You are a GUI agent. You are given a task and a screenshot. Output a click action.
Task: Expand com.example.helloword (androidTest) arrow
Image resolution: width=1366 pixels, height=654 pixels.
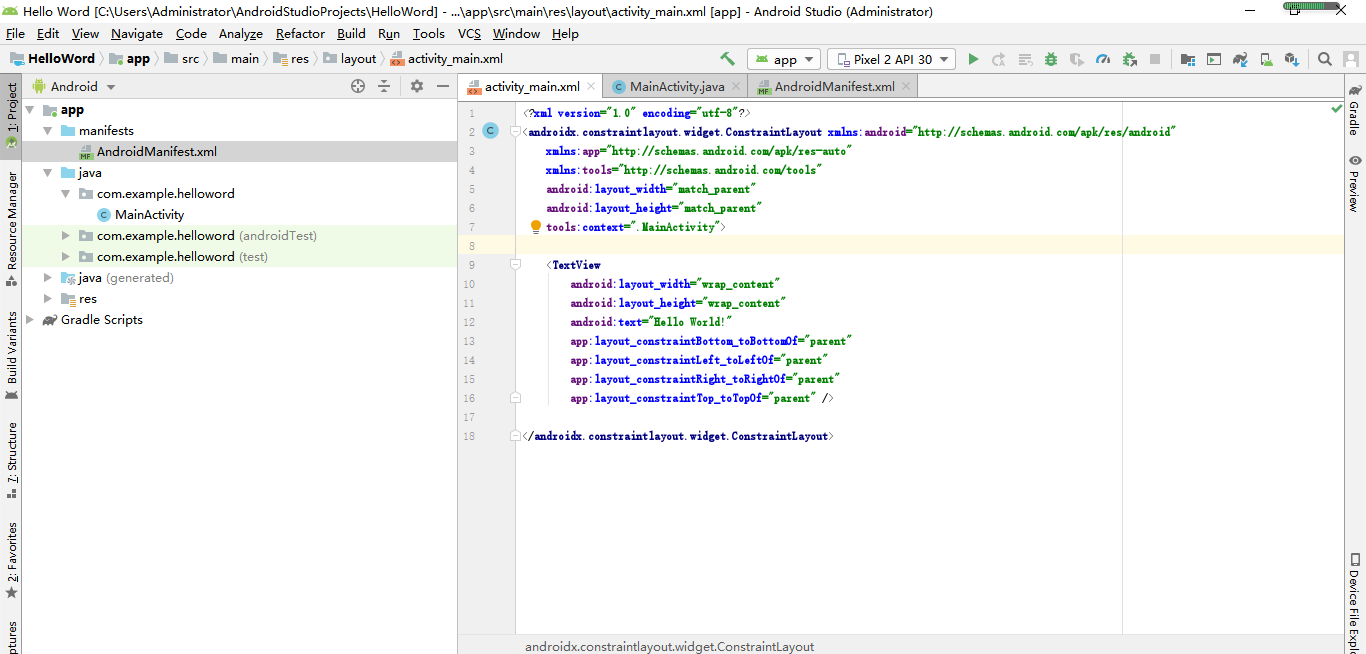coord(66,236)
